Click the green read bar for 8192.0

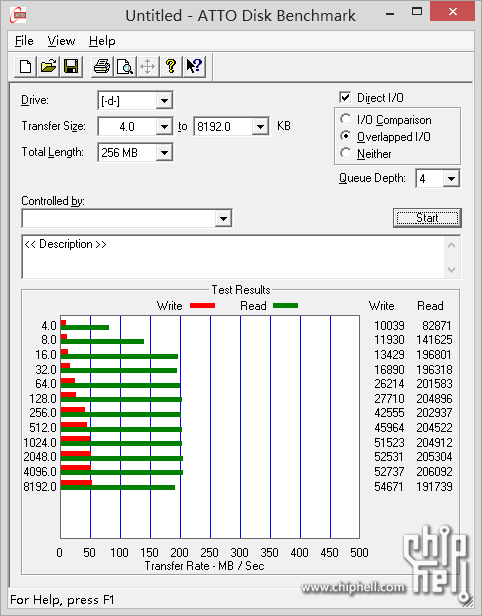(118, 488)
